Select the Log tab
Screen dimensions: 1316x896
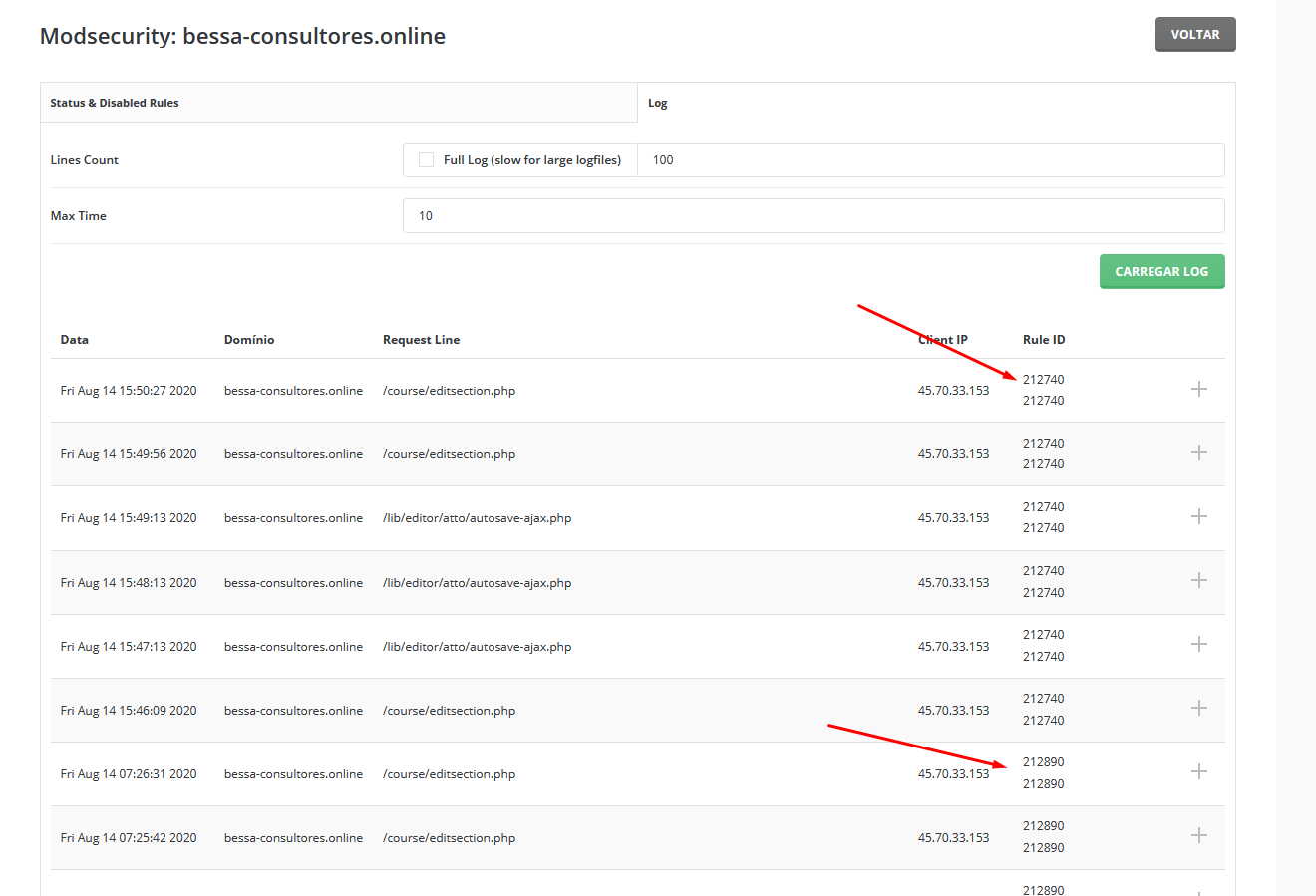658,103
